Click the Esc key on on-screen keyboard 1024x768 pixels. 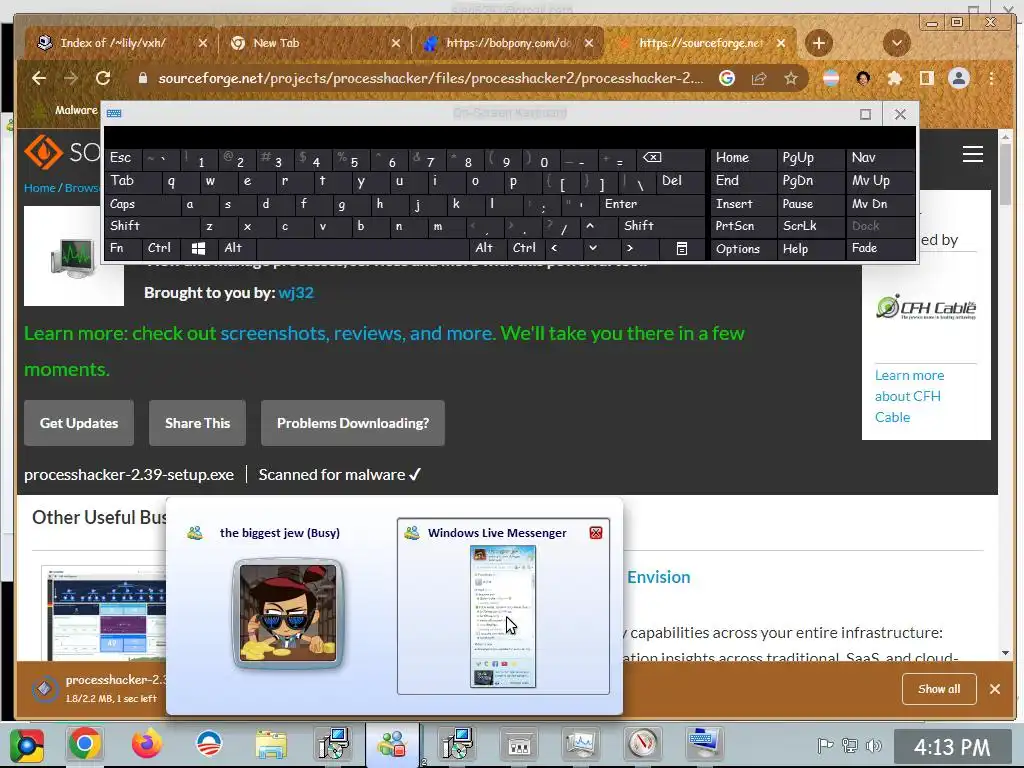pos(122,158)
